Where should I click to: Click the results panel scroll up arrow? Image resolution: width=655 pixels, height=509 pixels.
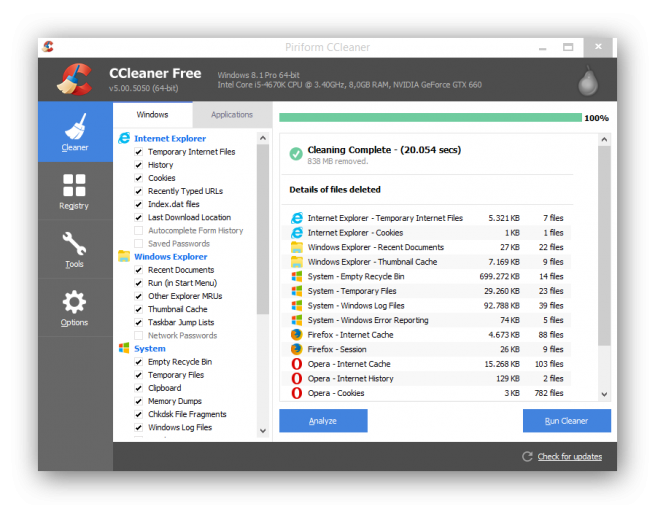point(604,140)
